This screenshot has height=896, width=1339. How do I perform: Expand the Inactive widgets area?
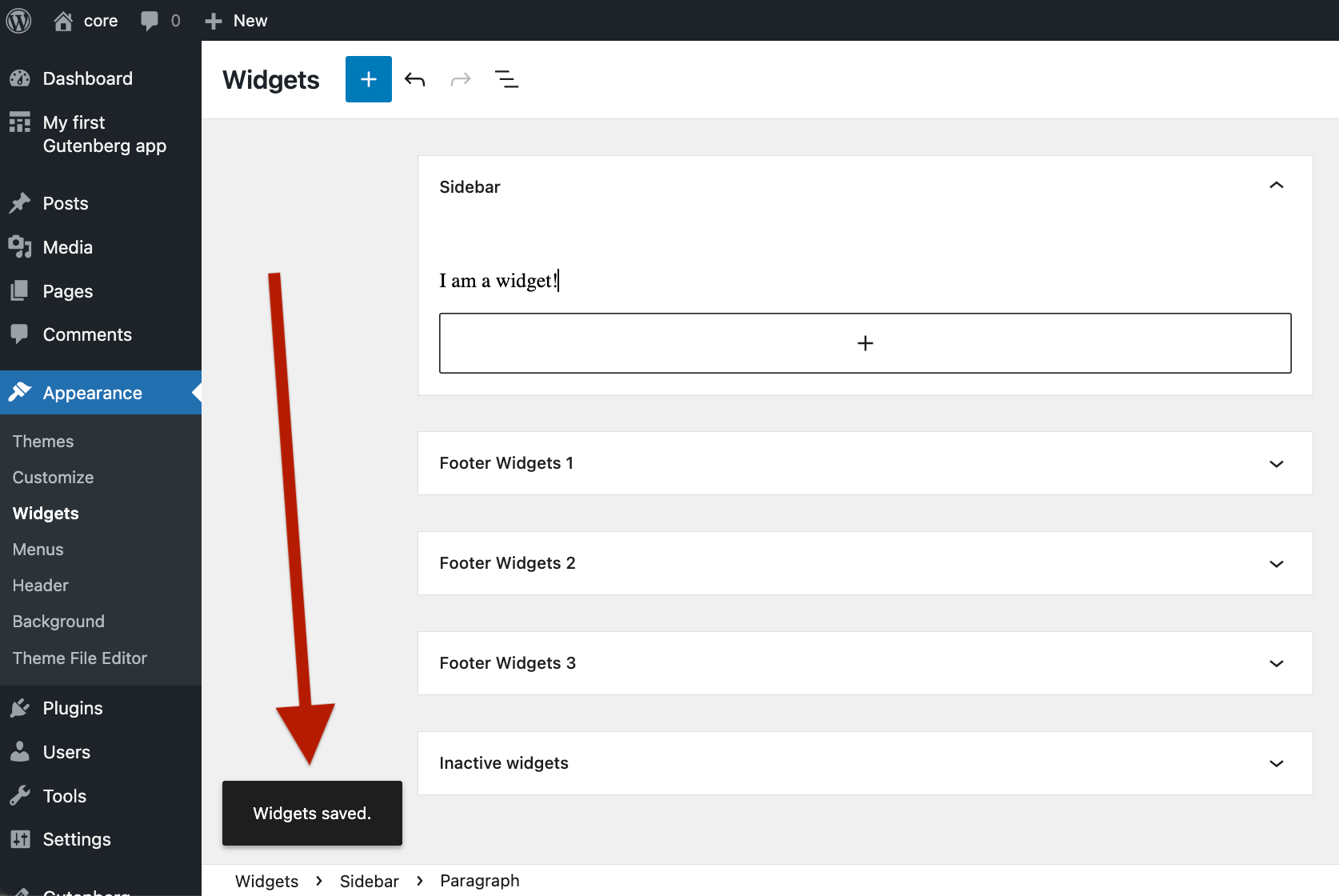[865, 763]
